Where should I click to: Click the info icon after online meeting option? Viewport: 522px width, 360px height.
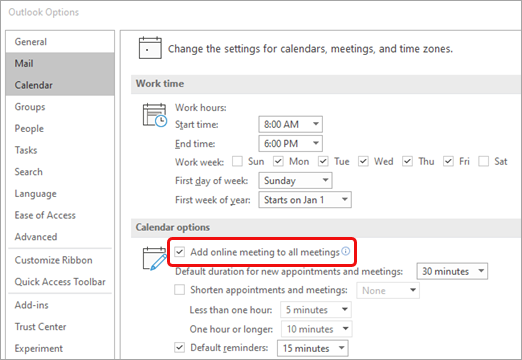[x=346, y=251]
